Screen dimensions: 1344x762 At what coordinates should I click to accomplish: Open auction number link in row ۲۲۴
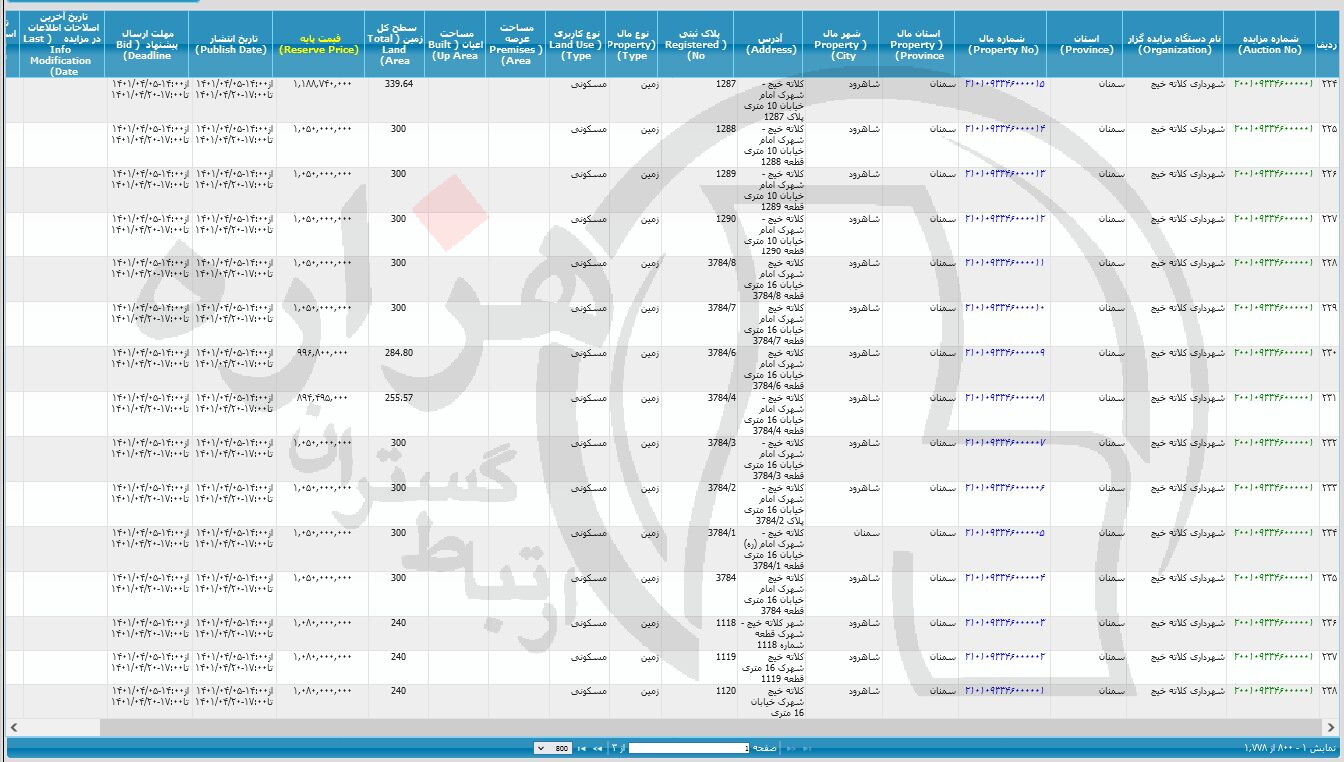[x=1272, y=85]
